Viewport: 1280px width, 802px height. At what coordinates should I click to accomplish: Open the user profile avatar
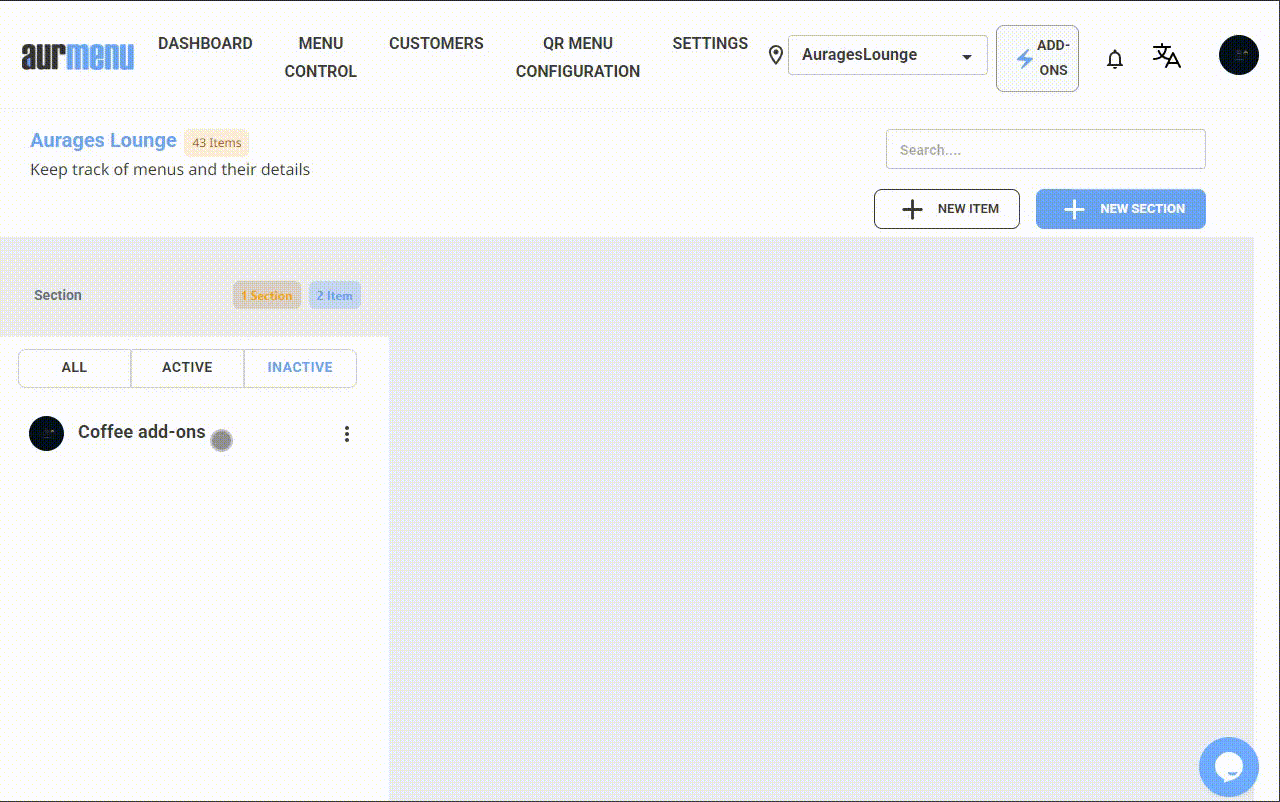[1238, 55]
